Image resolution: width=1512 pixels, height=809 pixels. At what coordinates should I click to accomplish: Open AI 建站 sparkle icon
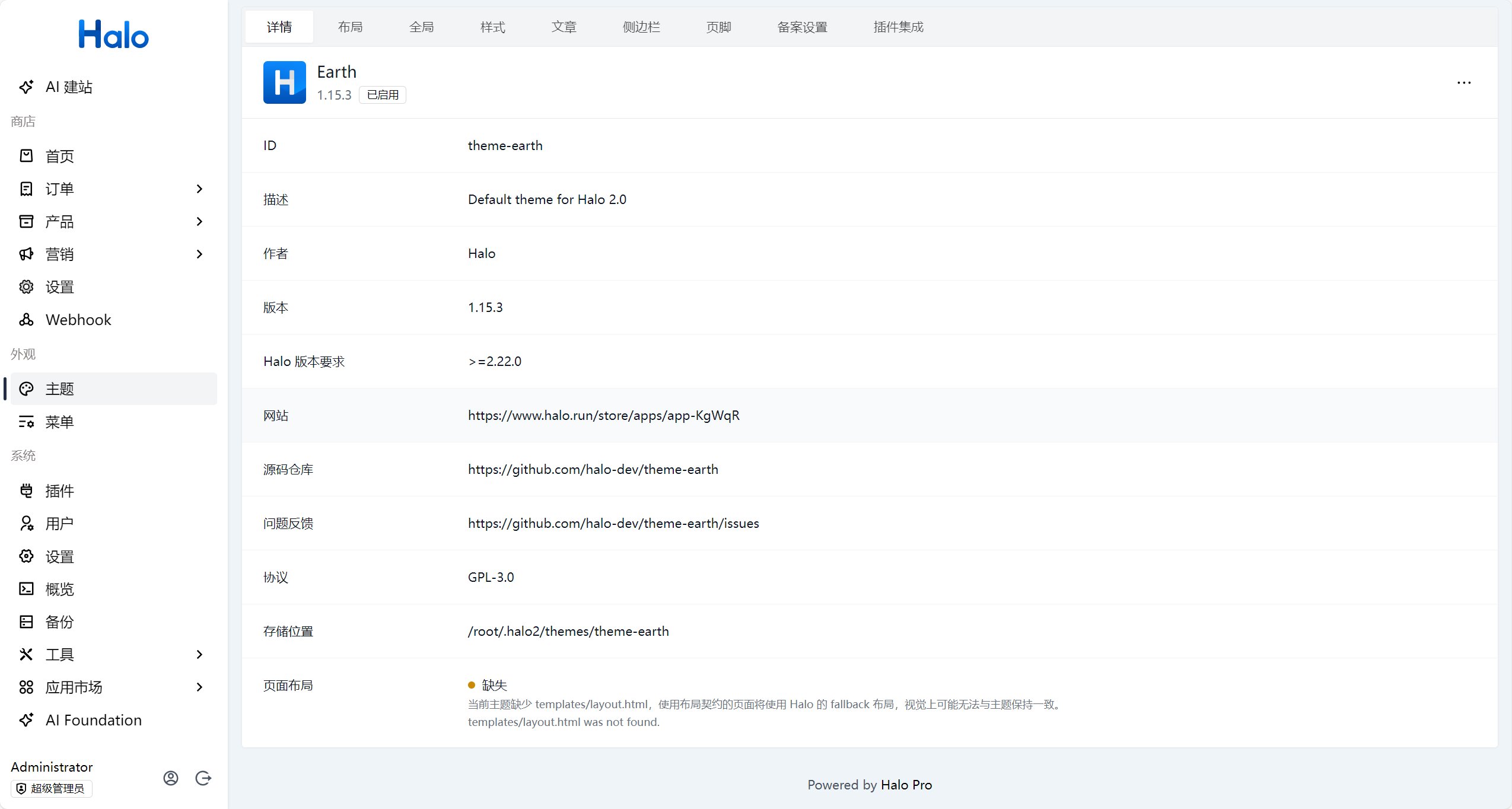click(26, 87)
